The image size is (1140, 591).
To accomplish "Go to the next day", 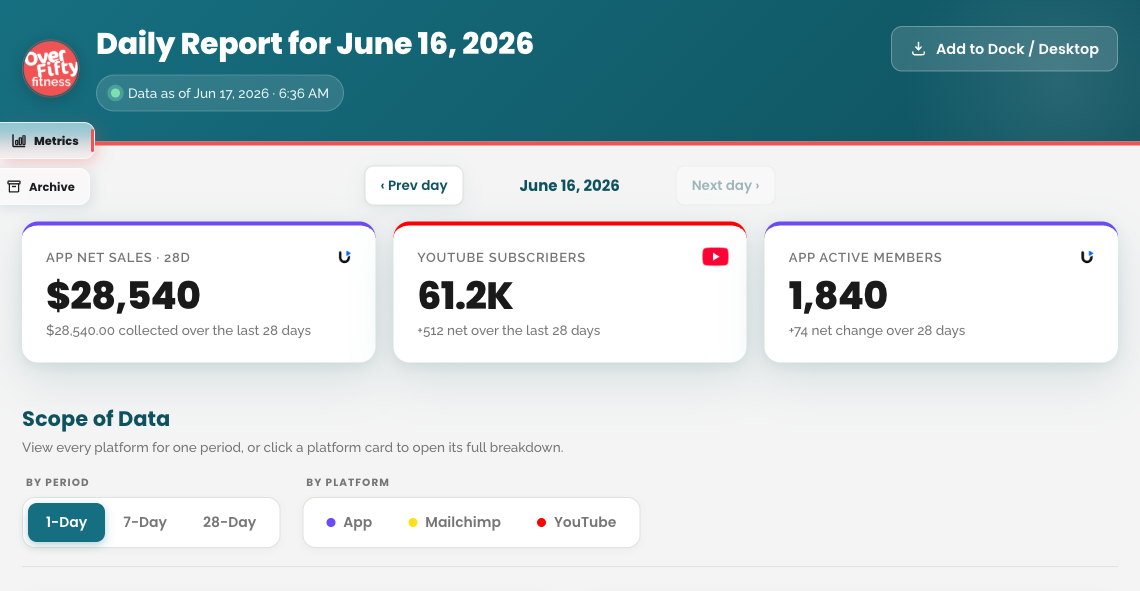I will point(725,185).
